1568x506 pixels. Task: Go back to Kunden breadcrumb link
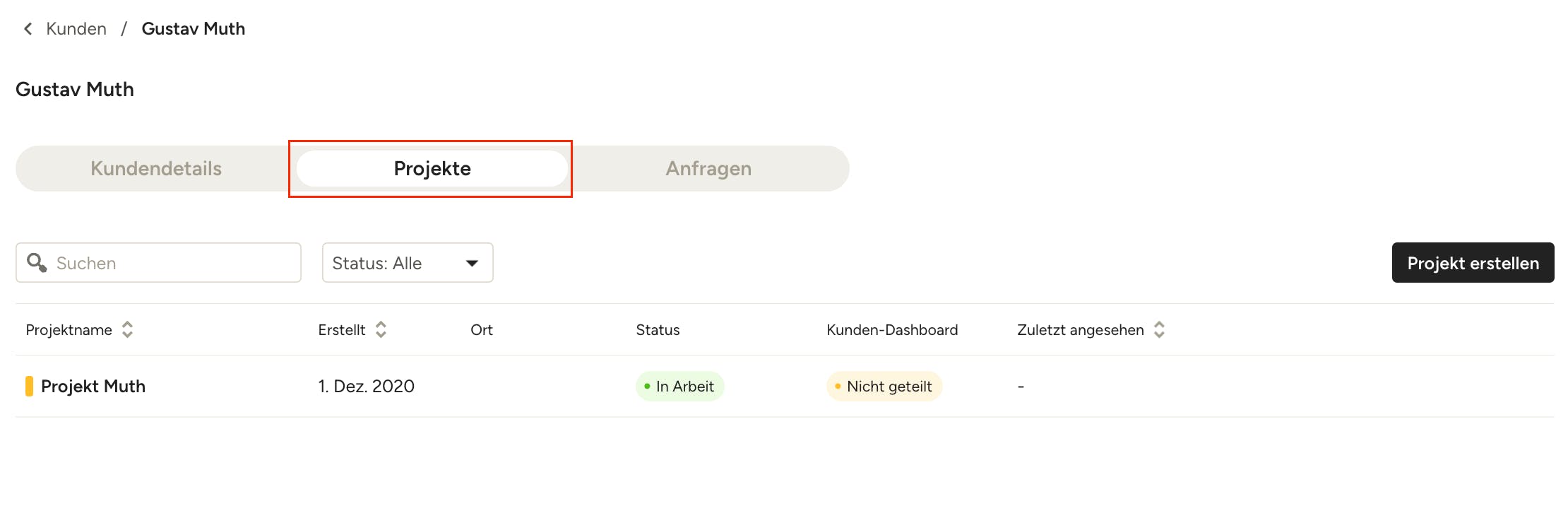click(76, 29)
